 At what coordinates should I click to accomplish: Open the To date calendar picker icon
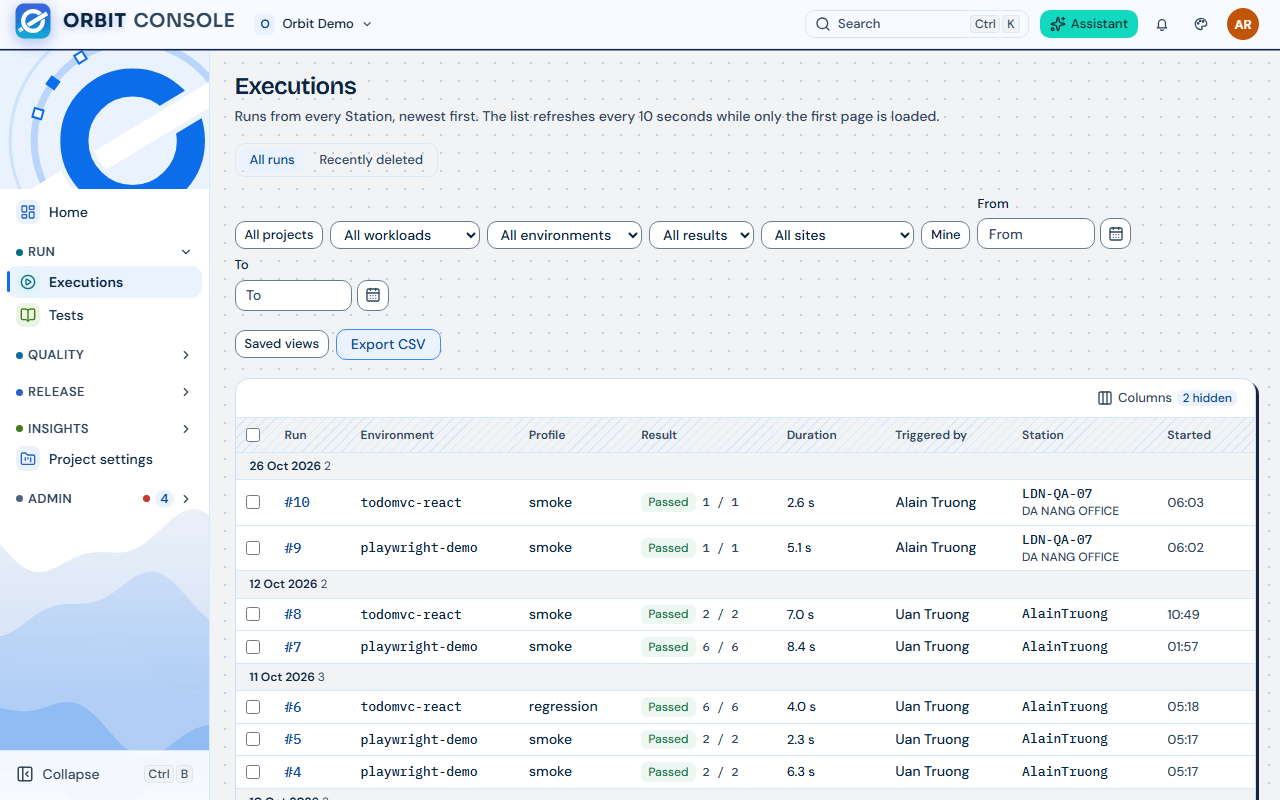pyautogui.click(x=373, y=295)
